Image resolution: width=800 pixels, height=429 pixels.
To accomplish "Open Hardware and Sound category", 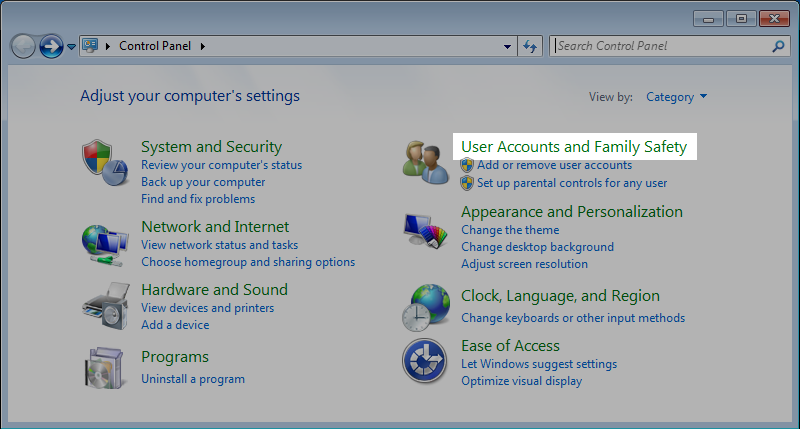I will click(214, 290).
